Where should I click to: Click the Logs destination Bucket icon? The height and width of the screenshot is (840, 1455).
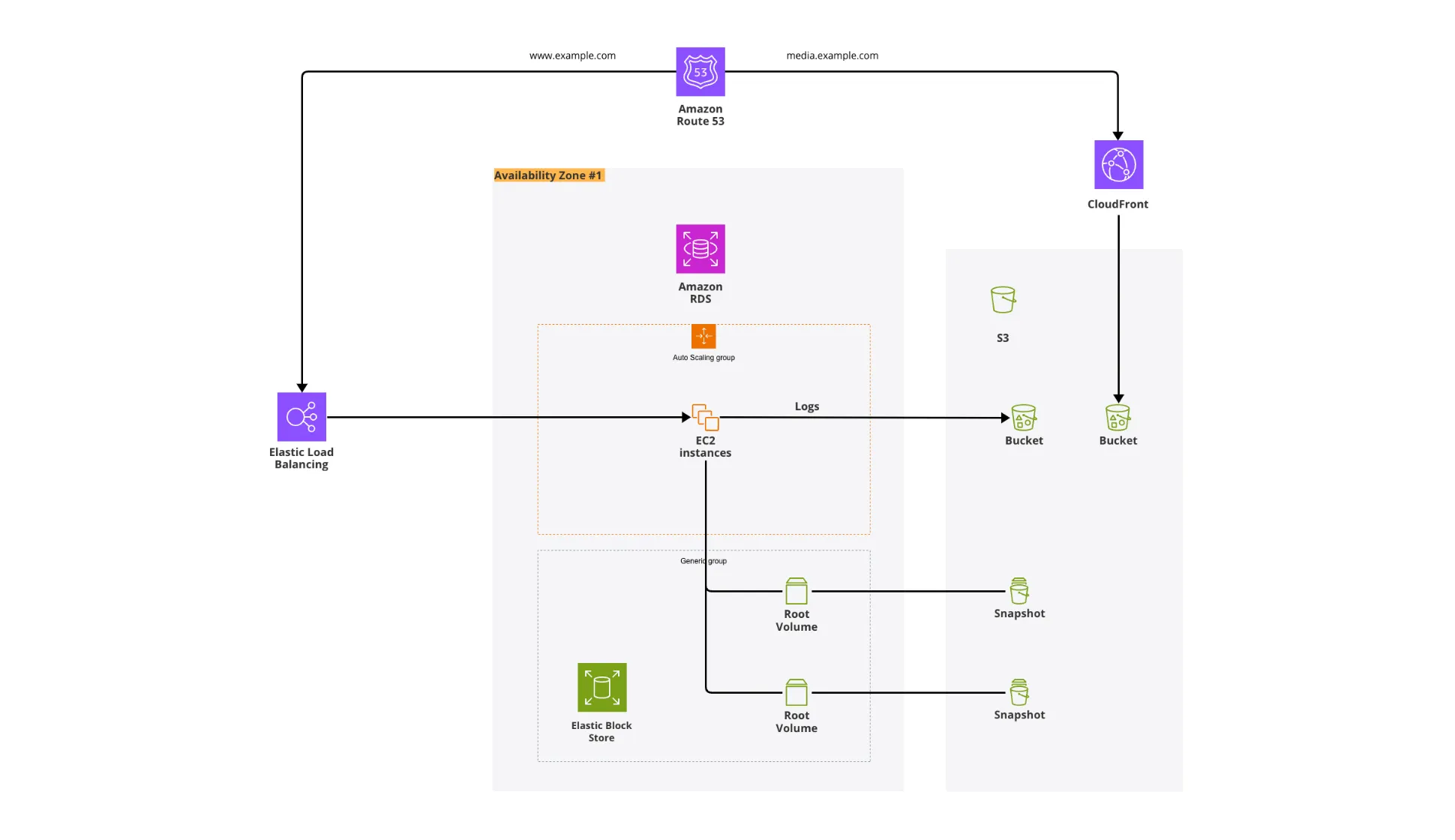(1024, 418)
